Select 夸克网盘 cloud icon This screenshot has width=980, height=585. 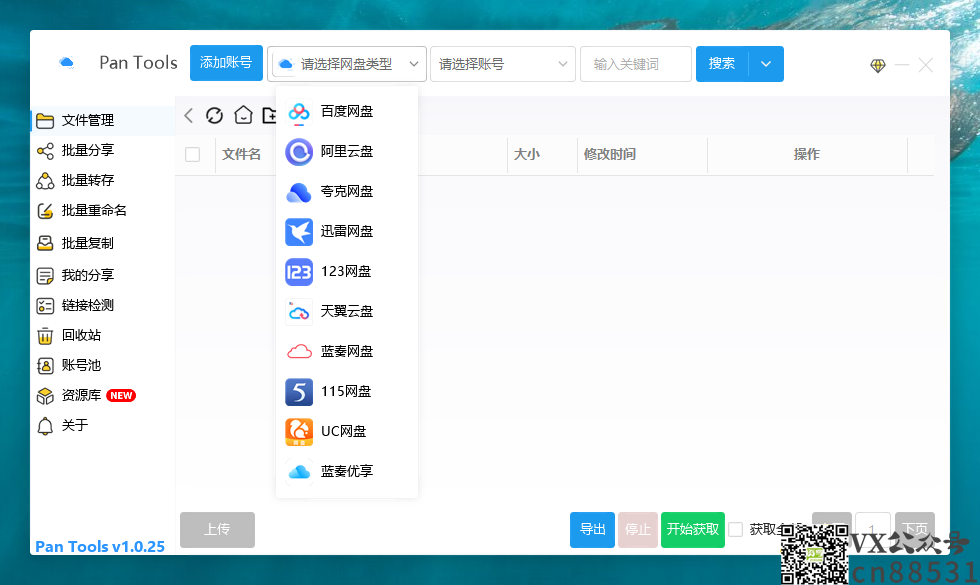(299, 192)
